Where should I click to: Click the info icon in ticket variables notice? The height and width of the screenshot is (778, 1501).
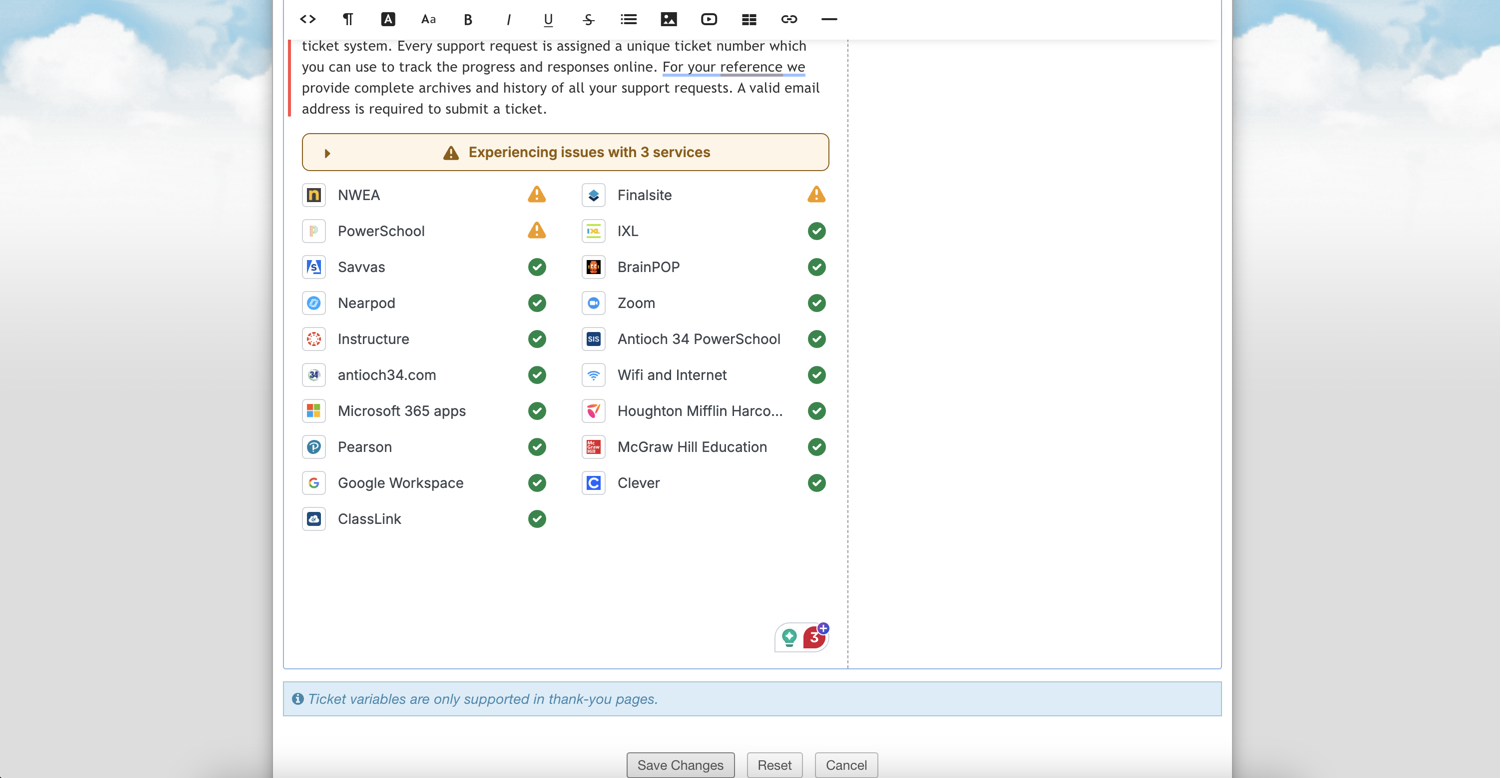click(298, 699)
